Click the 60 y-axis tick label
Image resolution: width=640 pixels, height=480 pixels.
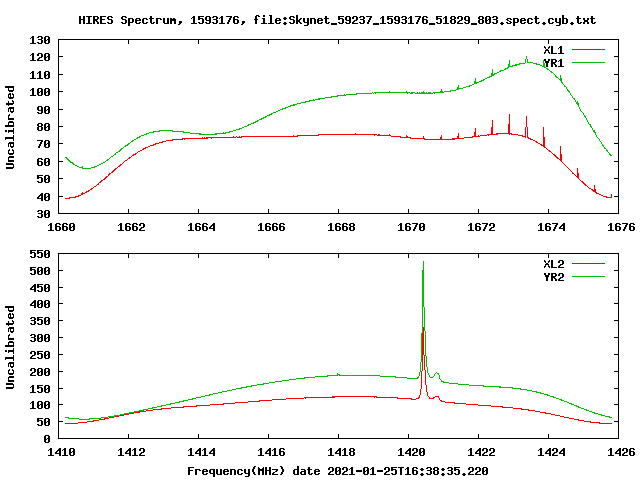44,162
